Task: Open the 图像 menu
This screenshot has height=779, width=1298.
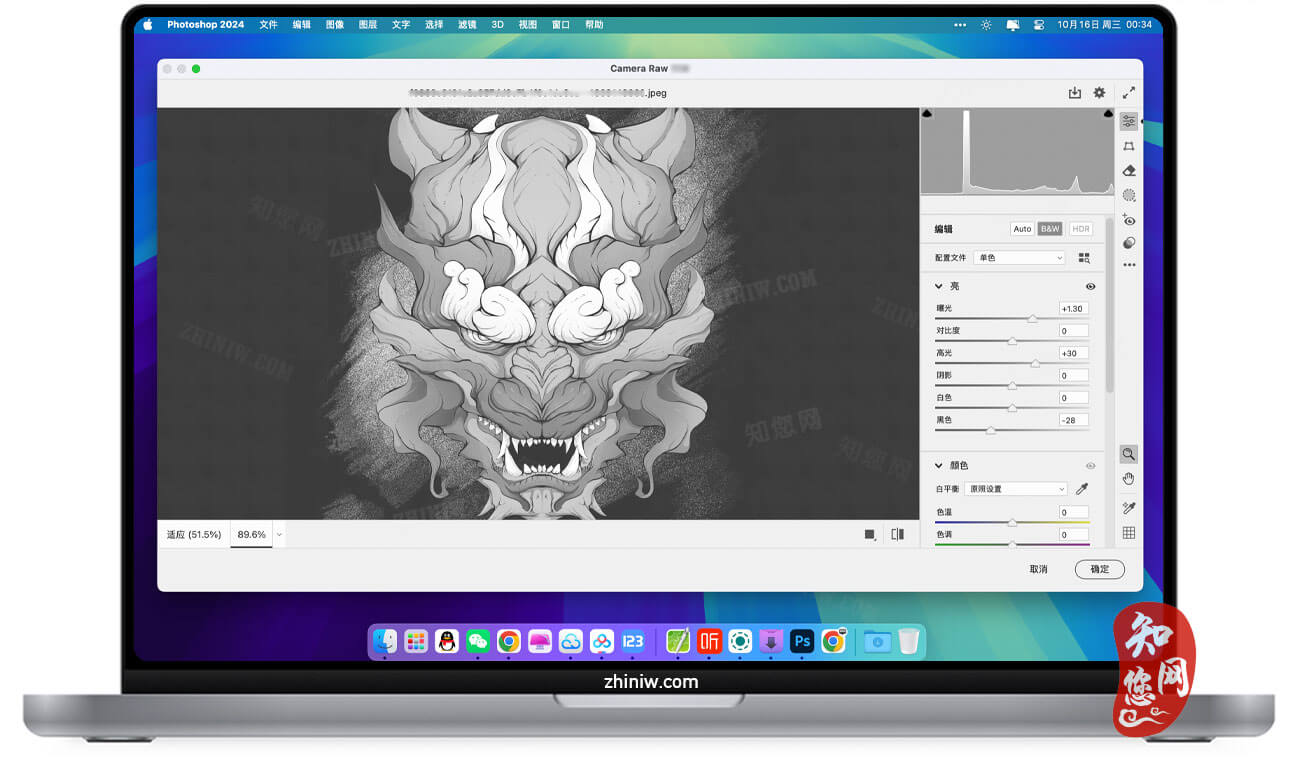Action: point(334,25)
